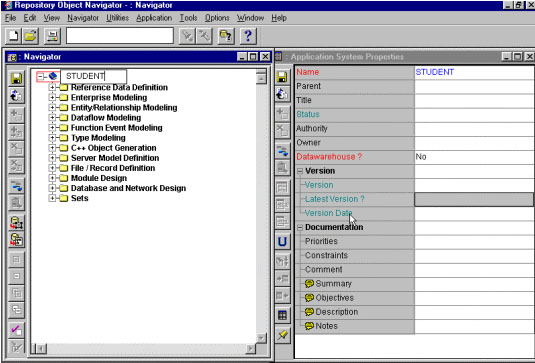This screenshot has height=363, width=535.
Task: Open the Tools menu
Action: (x=189, y=18)
